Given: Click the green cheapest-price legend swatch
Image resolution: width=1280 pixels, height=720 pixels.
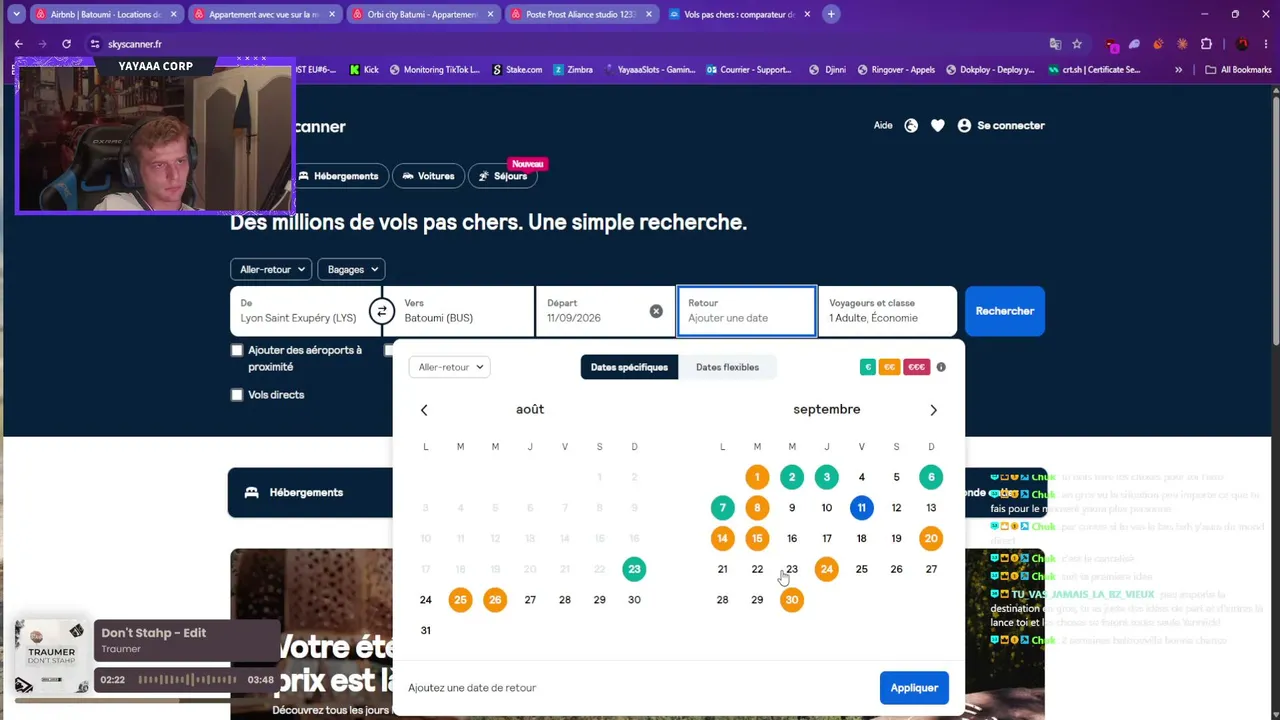Looking at the screenshot, I should tap(867, 367).
